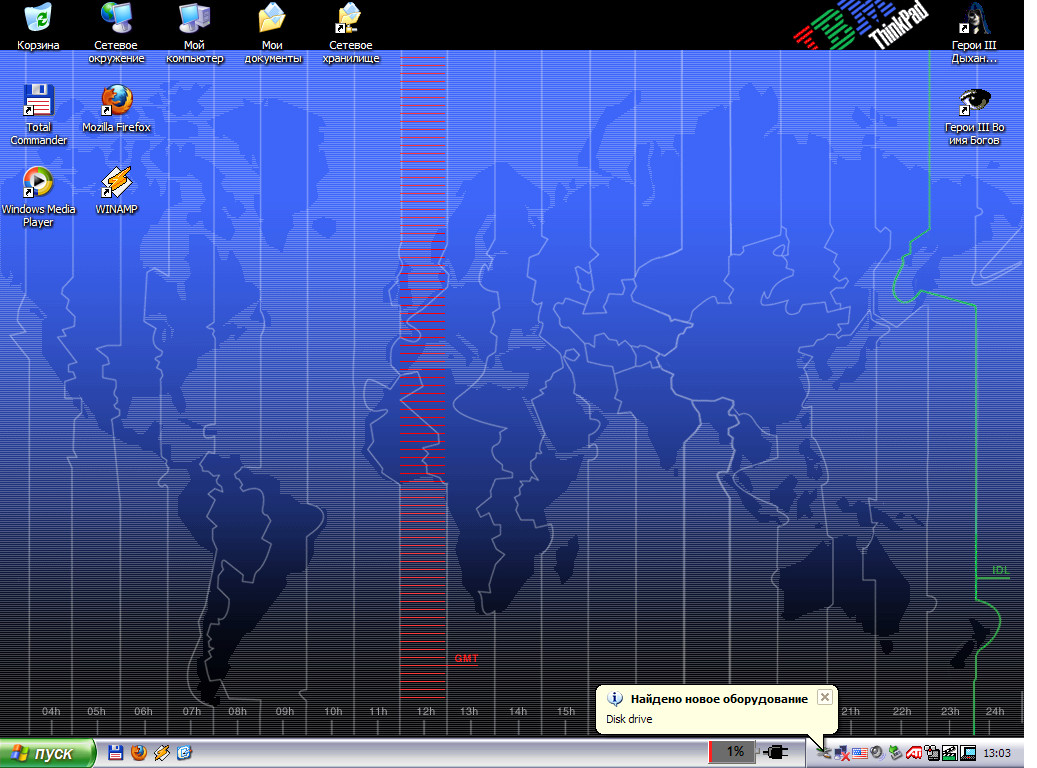
Task: Click the system clock showing 13:03
Action: pos(997,753)
